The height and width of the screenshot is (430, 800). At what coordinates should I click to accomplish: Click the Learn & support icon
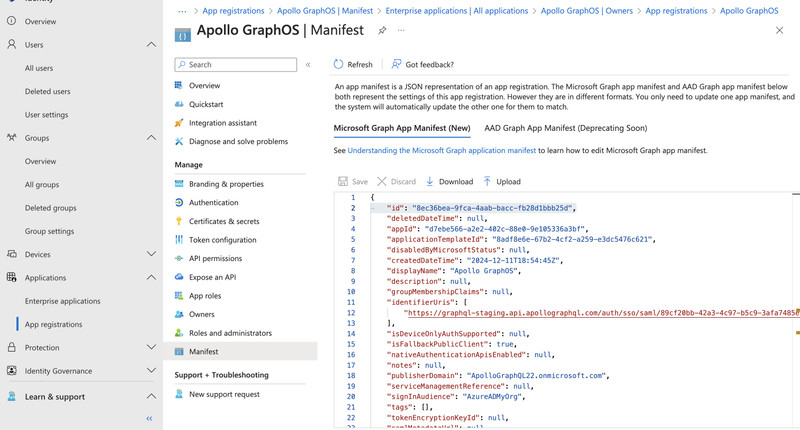click(x=11, y=397)
